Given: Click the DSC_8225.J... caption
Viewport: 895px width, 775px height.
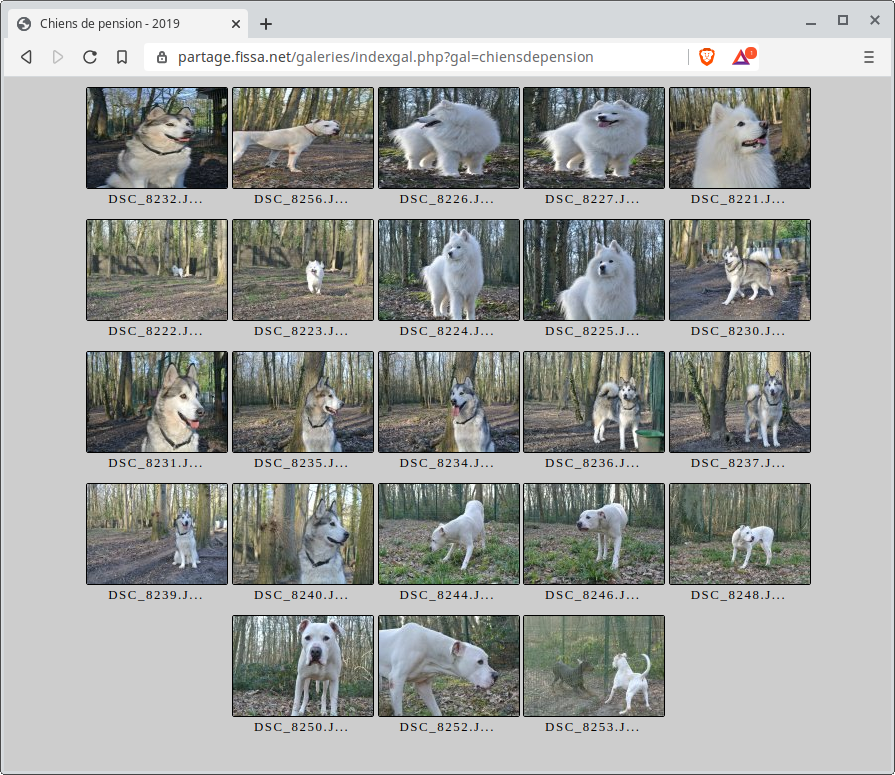Looking at the screenshot, I should coord(592,331).
